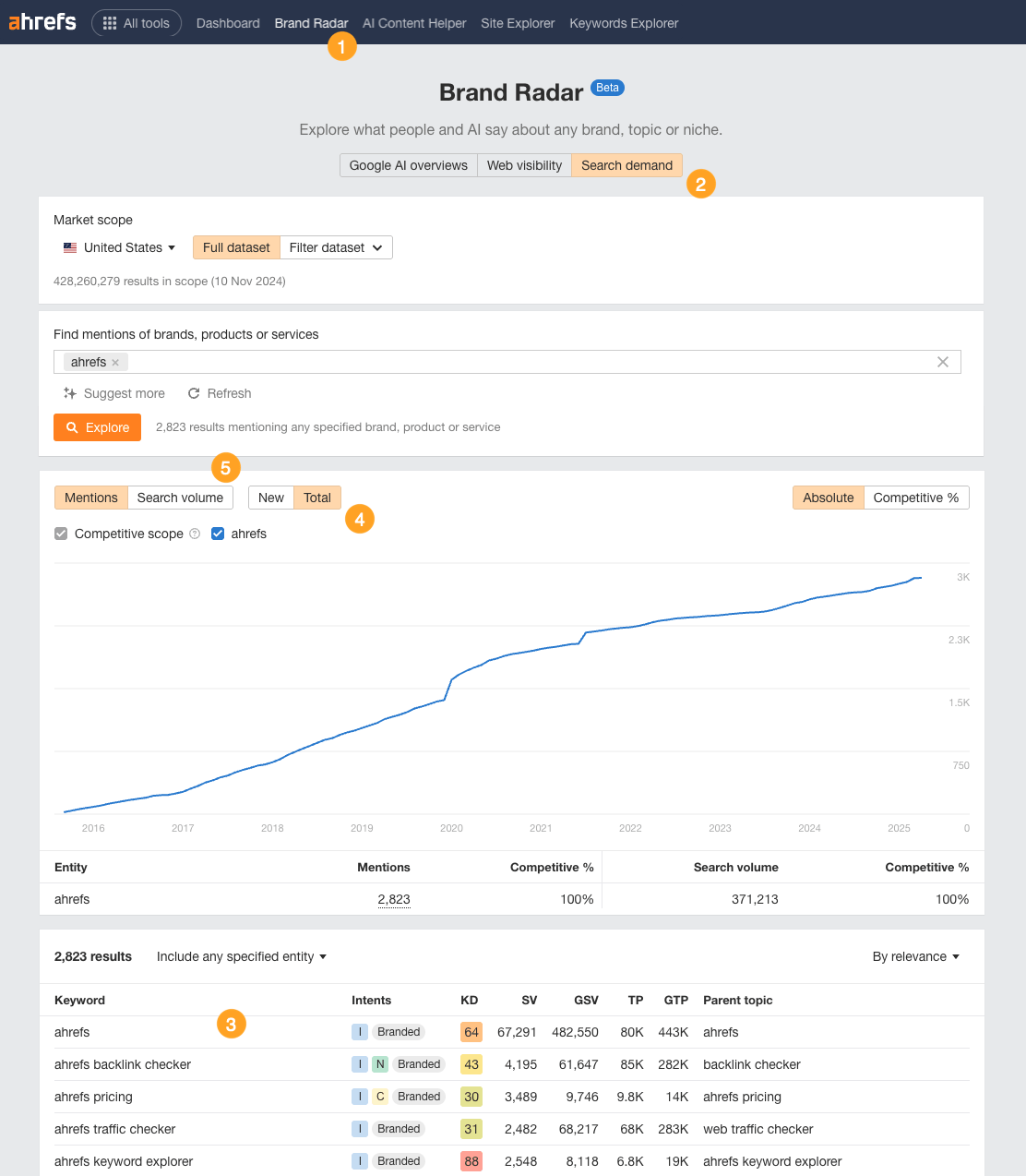Uncheck the ahrefs series checkbox

[x=217, y=534]
